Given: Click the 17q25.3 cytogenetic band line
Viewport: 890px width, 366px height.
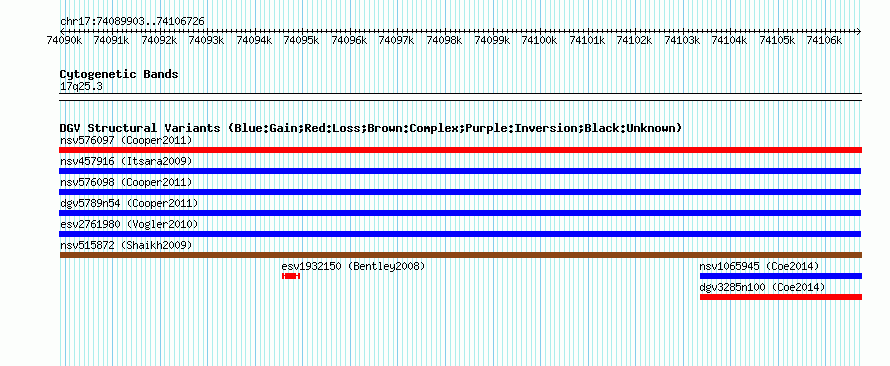Looking at the screenshot, I should pyautogui.click(x=460, y=97).
